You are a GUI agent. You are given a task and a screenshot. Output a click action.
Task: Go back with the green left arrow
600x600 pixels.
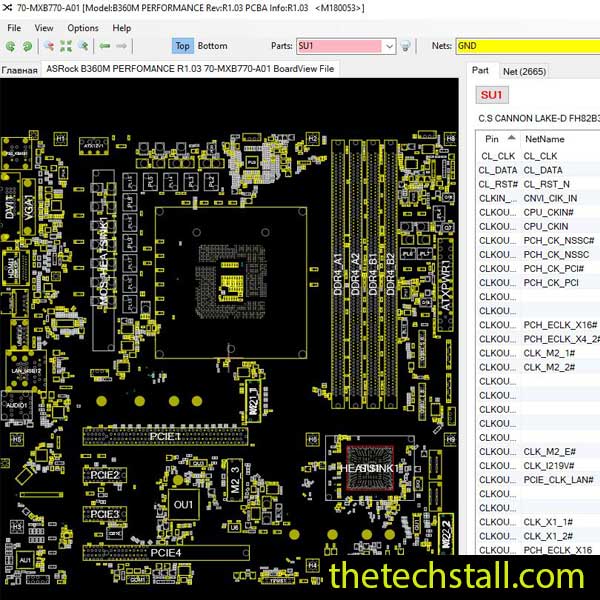click(x=105, y=46)
